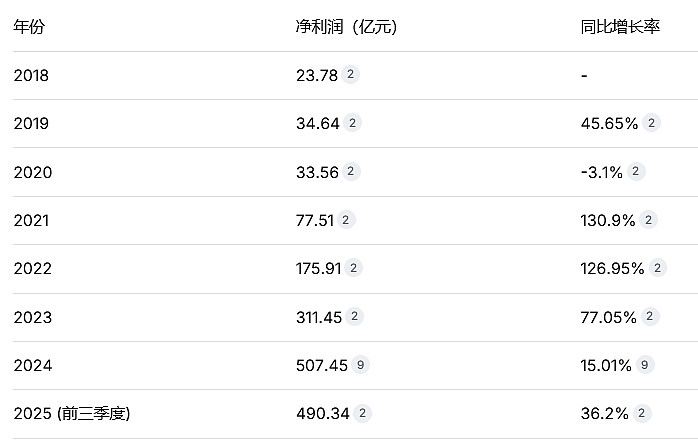Select the 净利润 (亿元) column header
The height and width of the screenshot is (448, 698).
pyautogui.click(x=339, y=26)
